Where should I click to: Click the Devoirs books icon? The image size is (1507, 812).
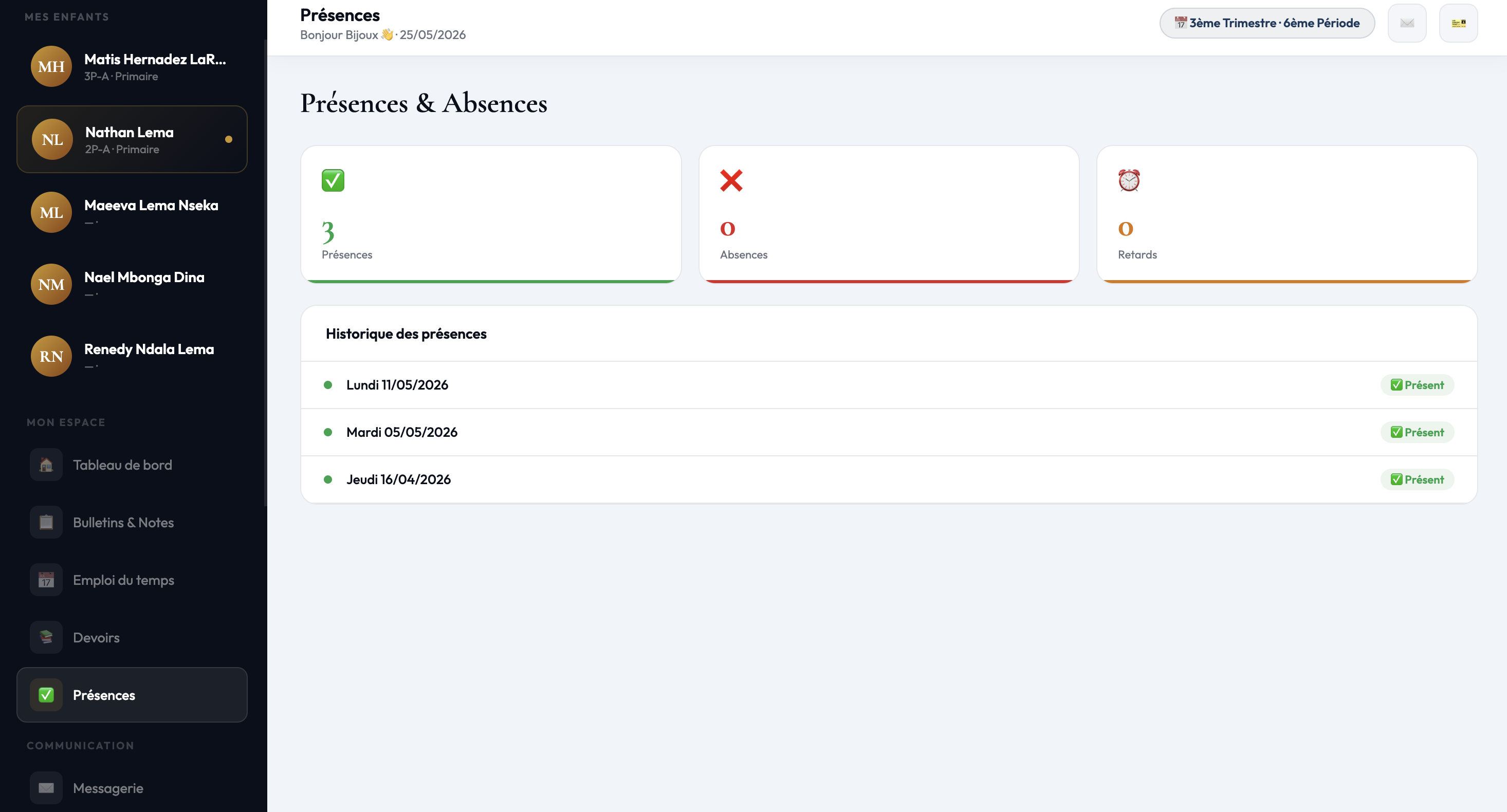(x=46, y=638)
